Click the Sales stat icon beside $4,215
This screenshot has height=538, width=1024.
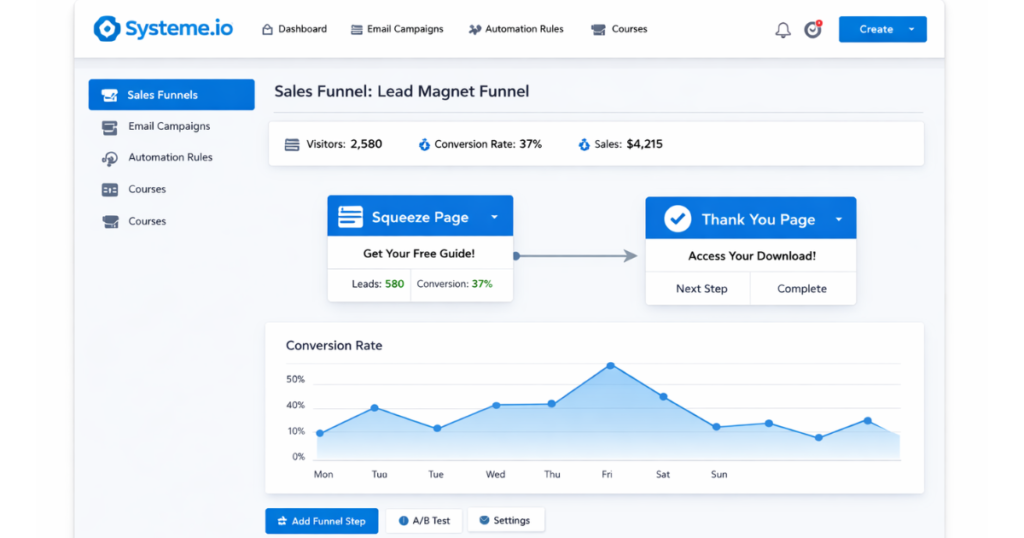[584, 144]
